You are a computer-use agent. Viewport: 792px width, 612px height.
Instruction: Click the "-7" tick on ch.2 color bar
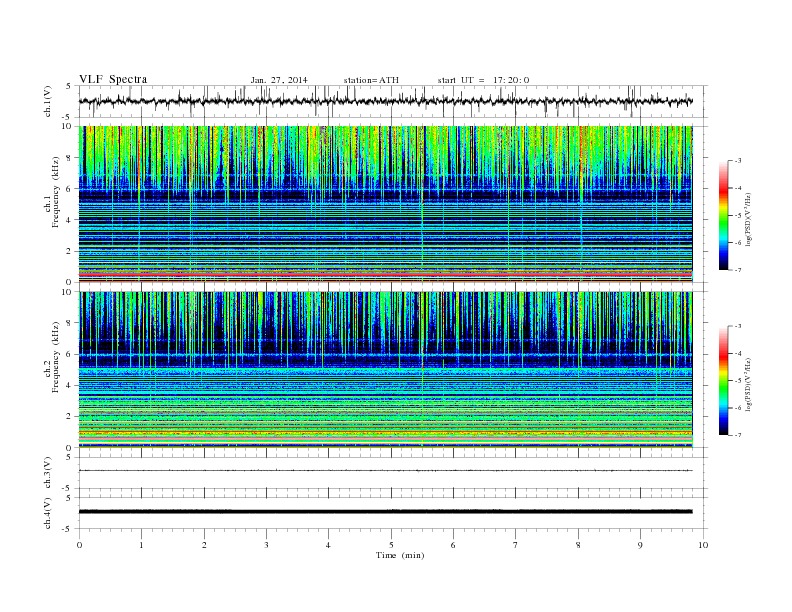(x=737, y=435)
